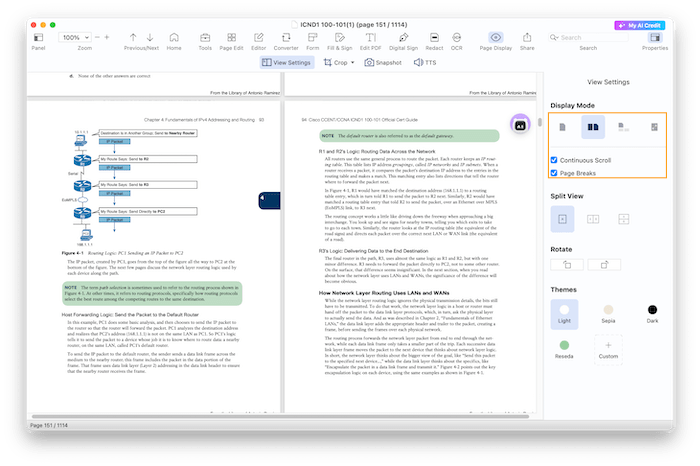Open the Home tab
Viewport: 700px width, 466px height.
coord(174,41)
